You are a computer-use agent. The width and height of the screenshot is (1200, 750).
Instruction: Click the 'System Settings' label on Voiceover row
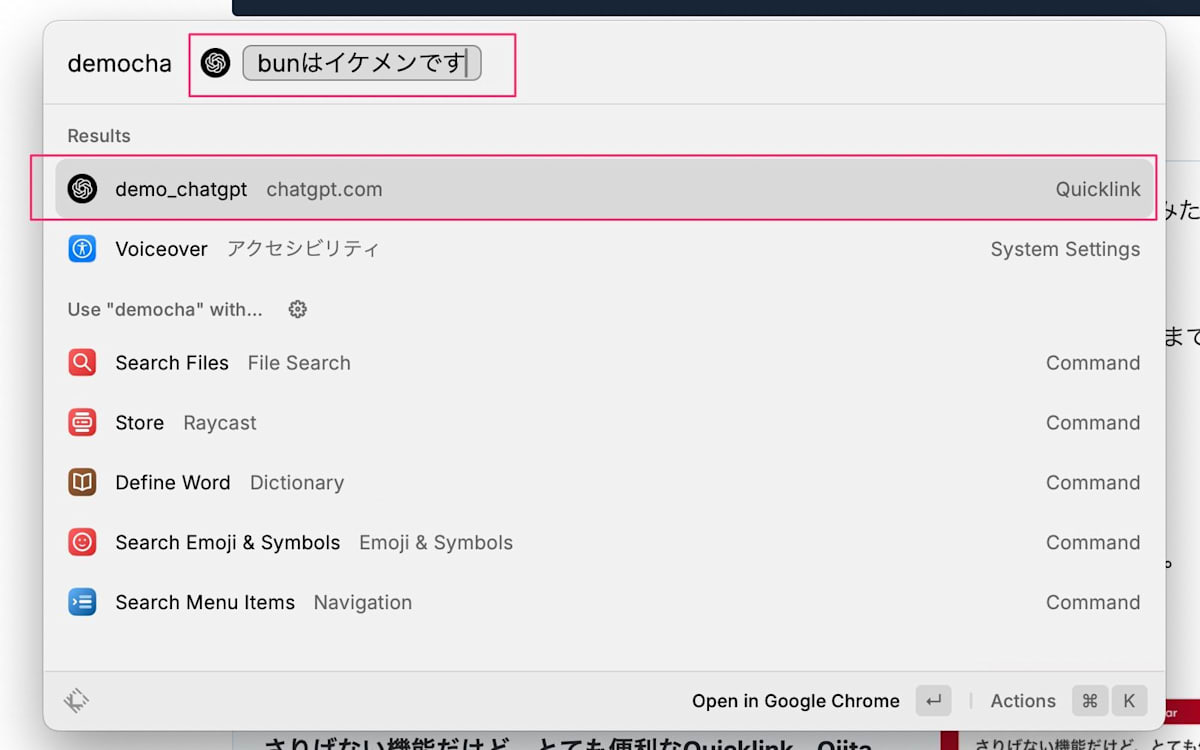[1065, 249]
